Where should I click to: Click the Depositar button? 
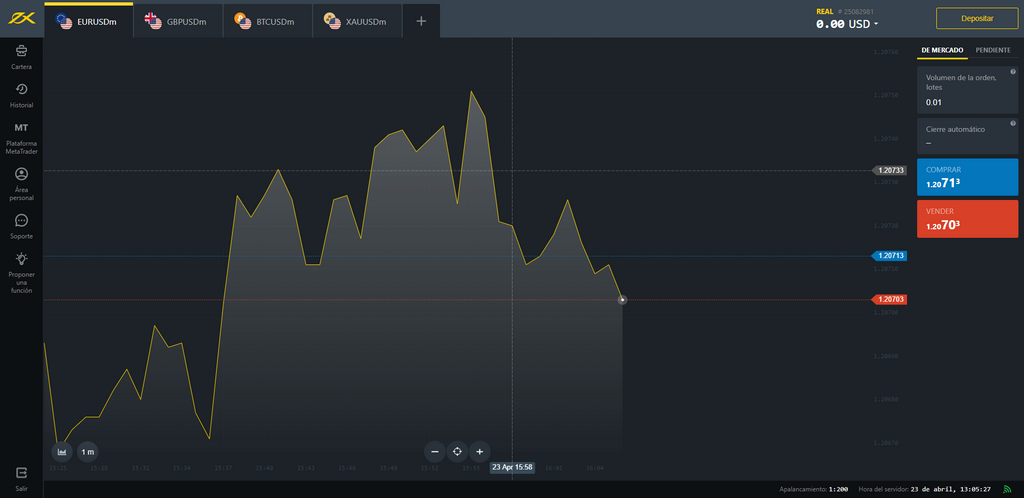pos(977,18)
